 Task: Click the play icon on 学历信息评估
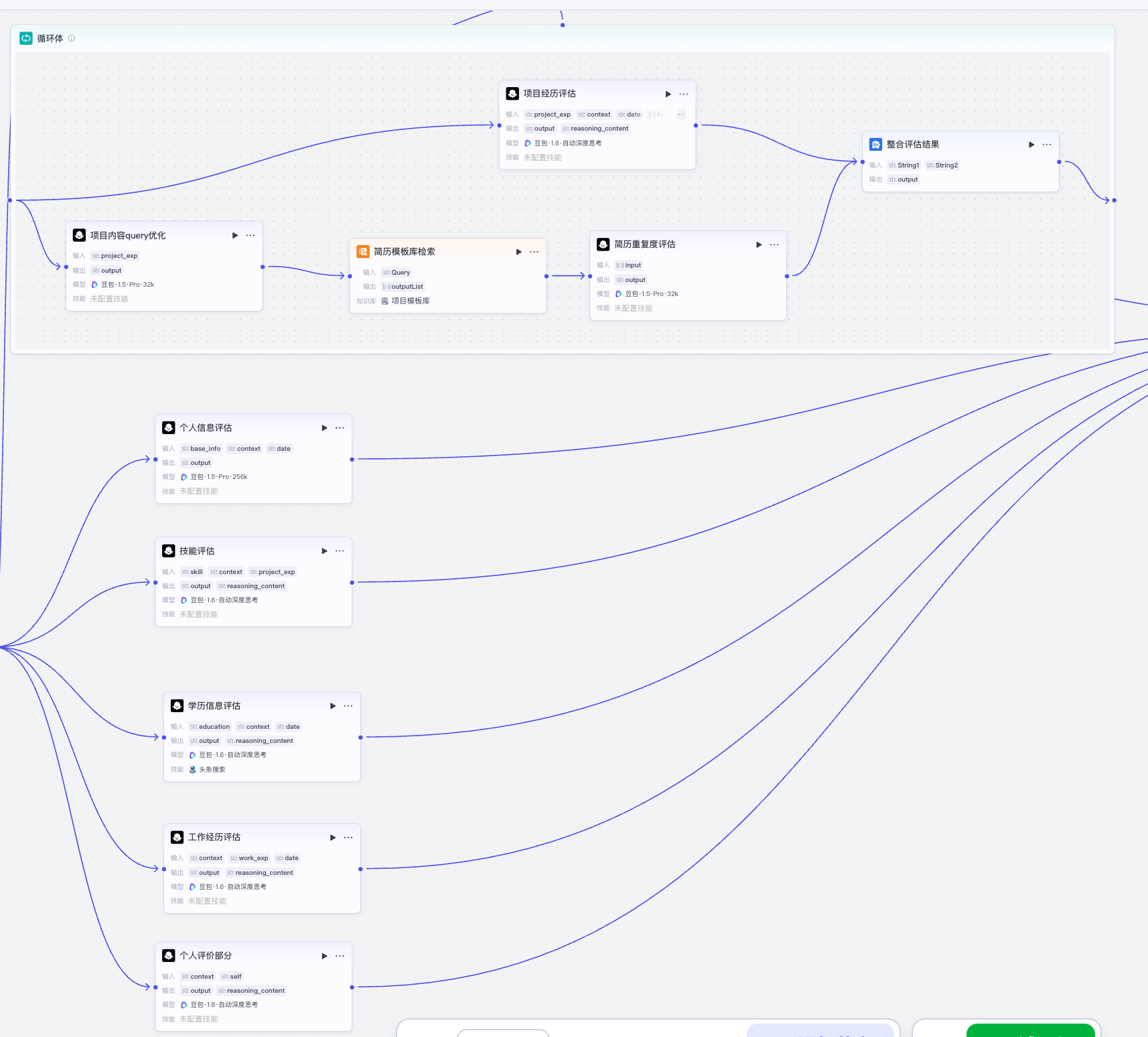coord(333,706)
